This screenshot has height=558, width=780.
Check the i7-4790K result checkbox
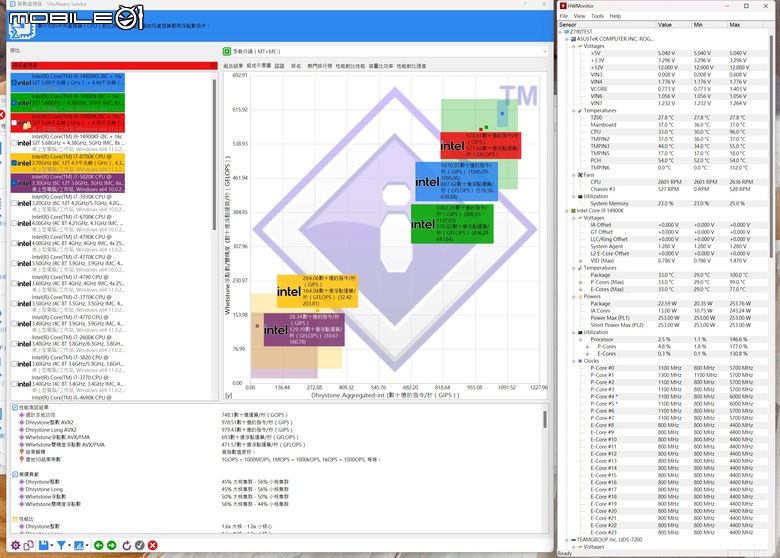(14, 243)
